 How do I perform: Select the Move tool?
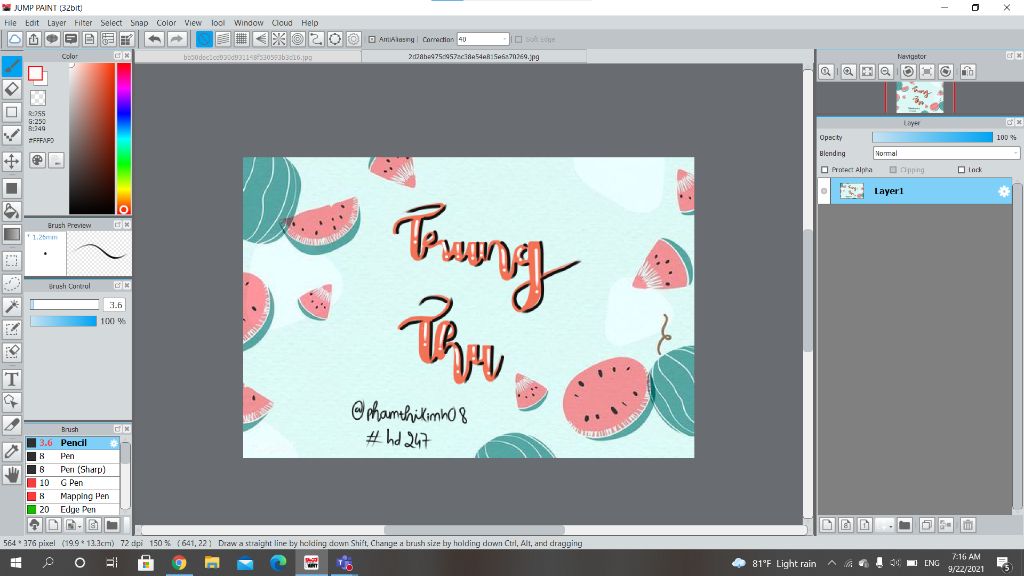[x=12, y=161]
